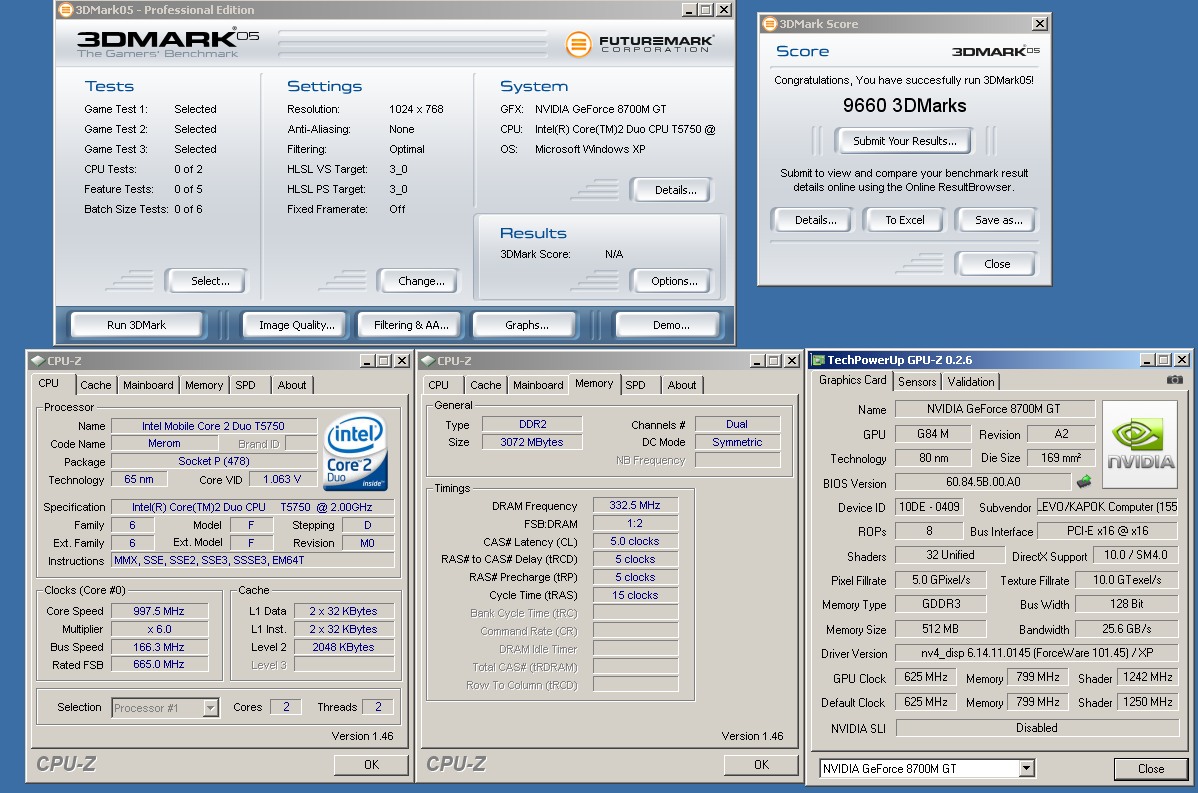This screenshot has width=1198, height=793.
Task: Click the right CPU-Z window title icon
Action: (428, 361)
